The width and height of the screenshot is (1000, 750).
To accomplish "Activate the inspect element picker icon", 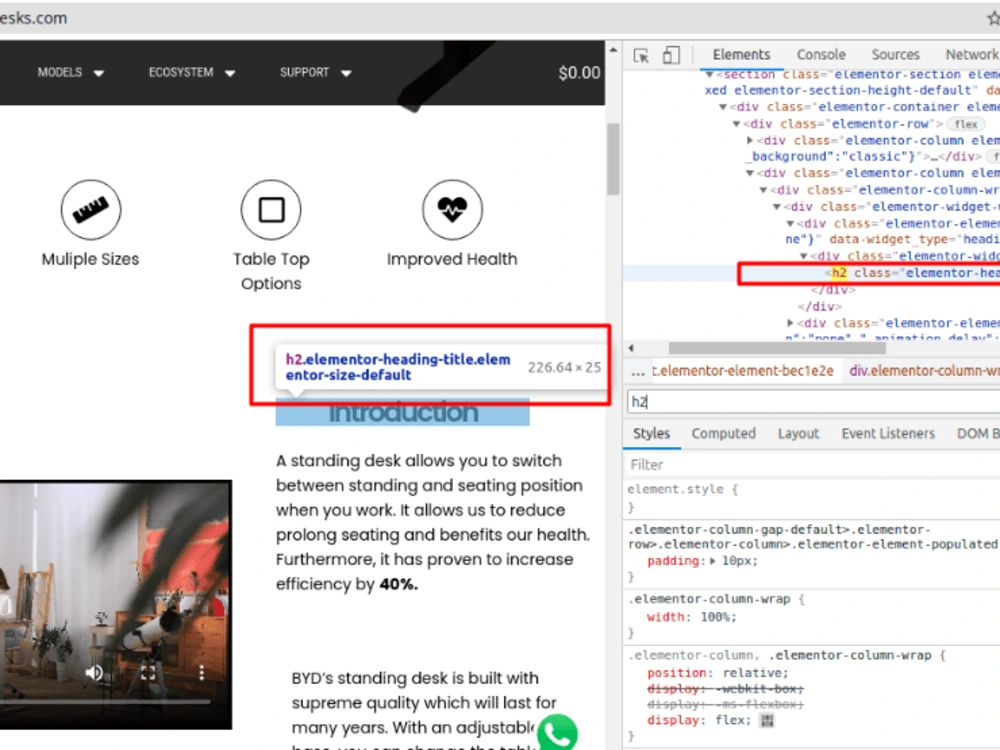I will tap(641, 55).
